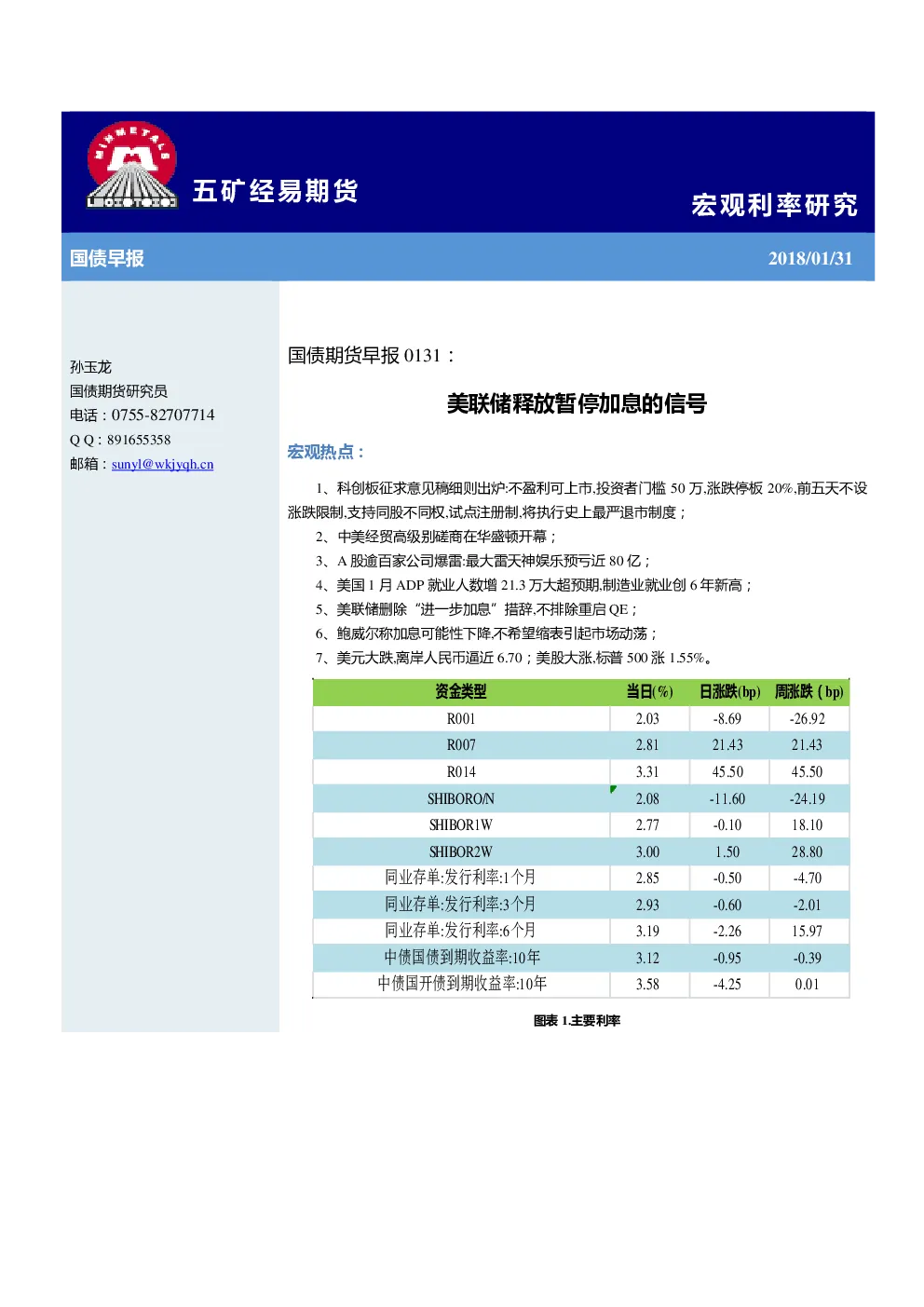Click the 周涨跌(bp) column header
The width and height of the screenshot is (924, 1307).
[808, 691]
